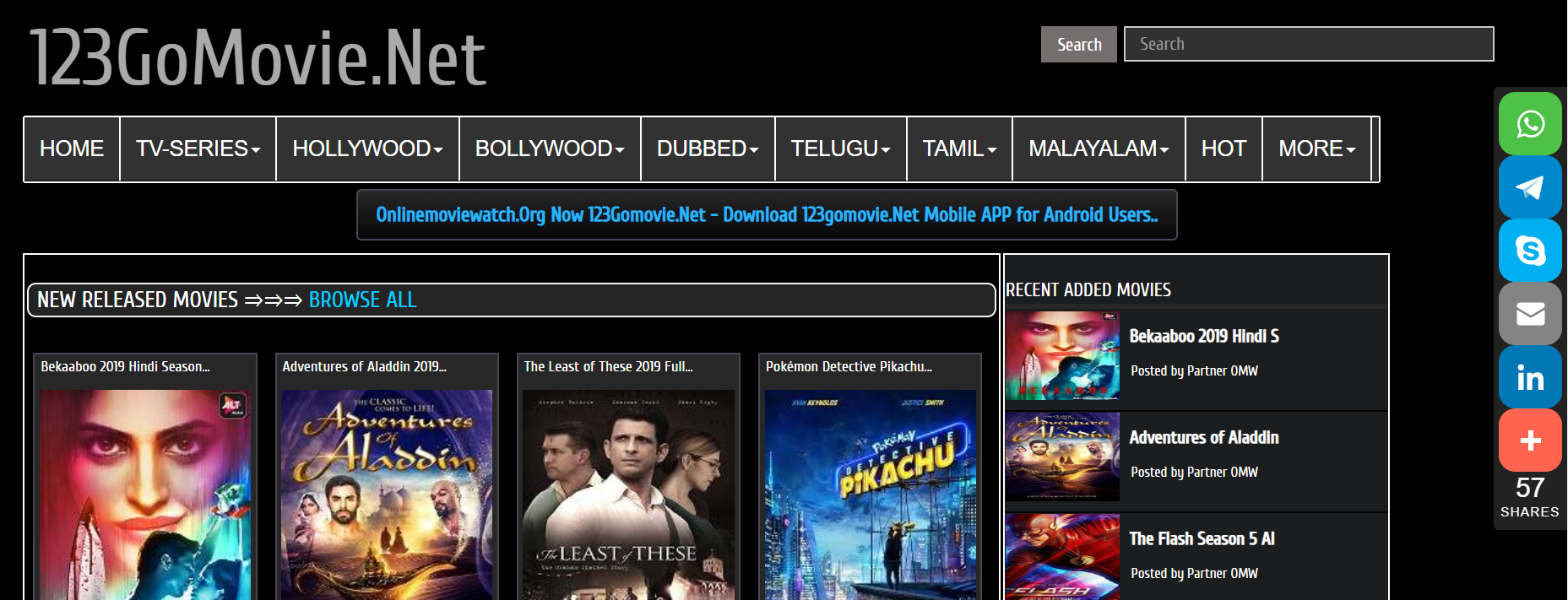1568x600 pixels.
Task: Click 'Posted by Partner OMW' under Aladdin
Action: tap(1194, 472)
